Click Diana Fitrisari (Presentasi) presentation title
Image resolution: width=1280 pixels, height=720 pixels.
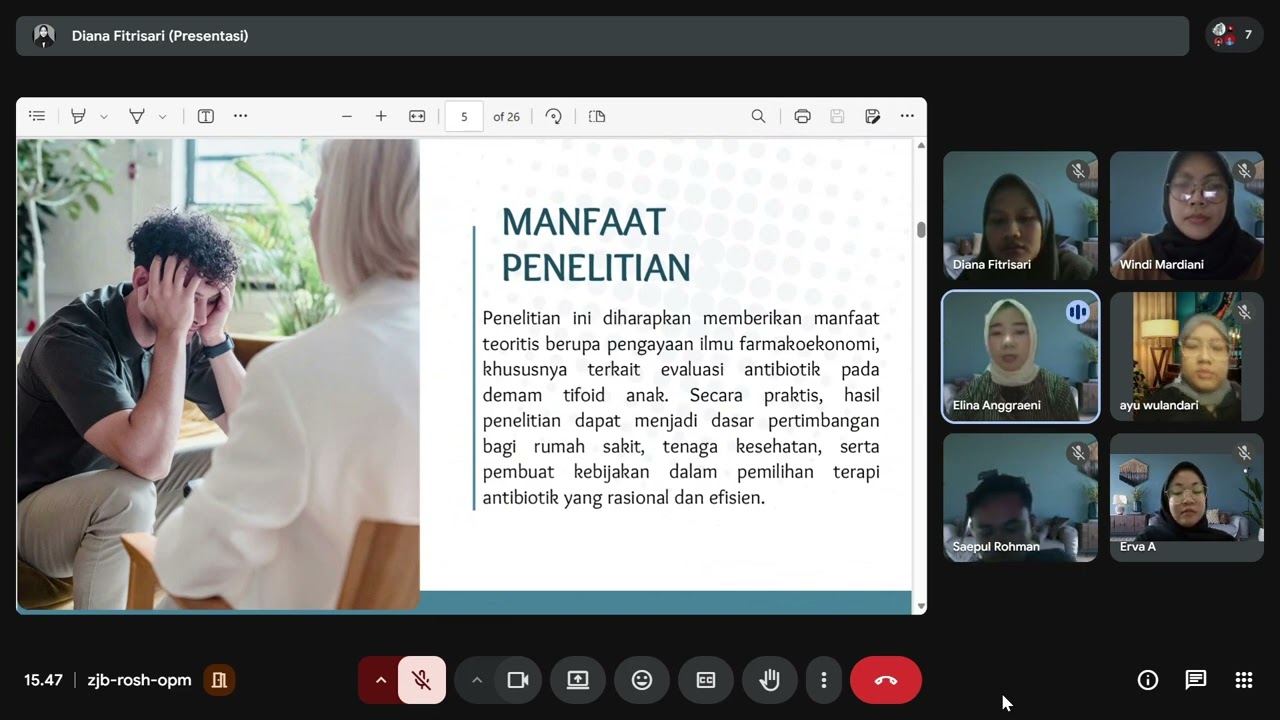pyautogui.click(x=160, y=36)
